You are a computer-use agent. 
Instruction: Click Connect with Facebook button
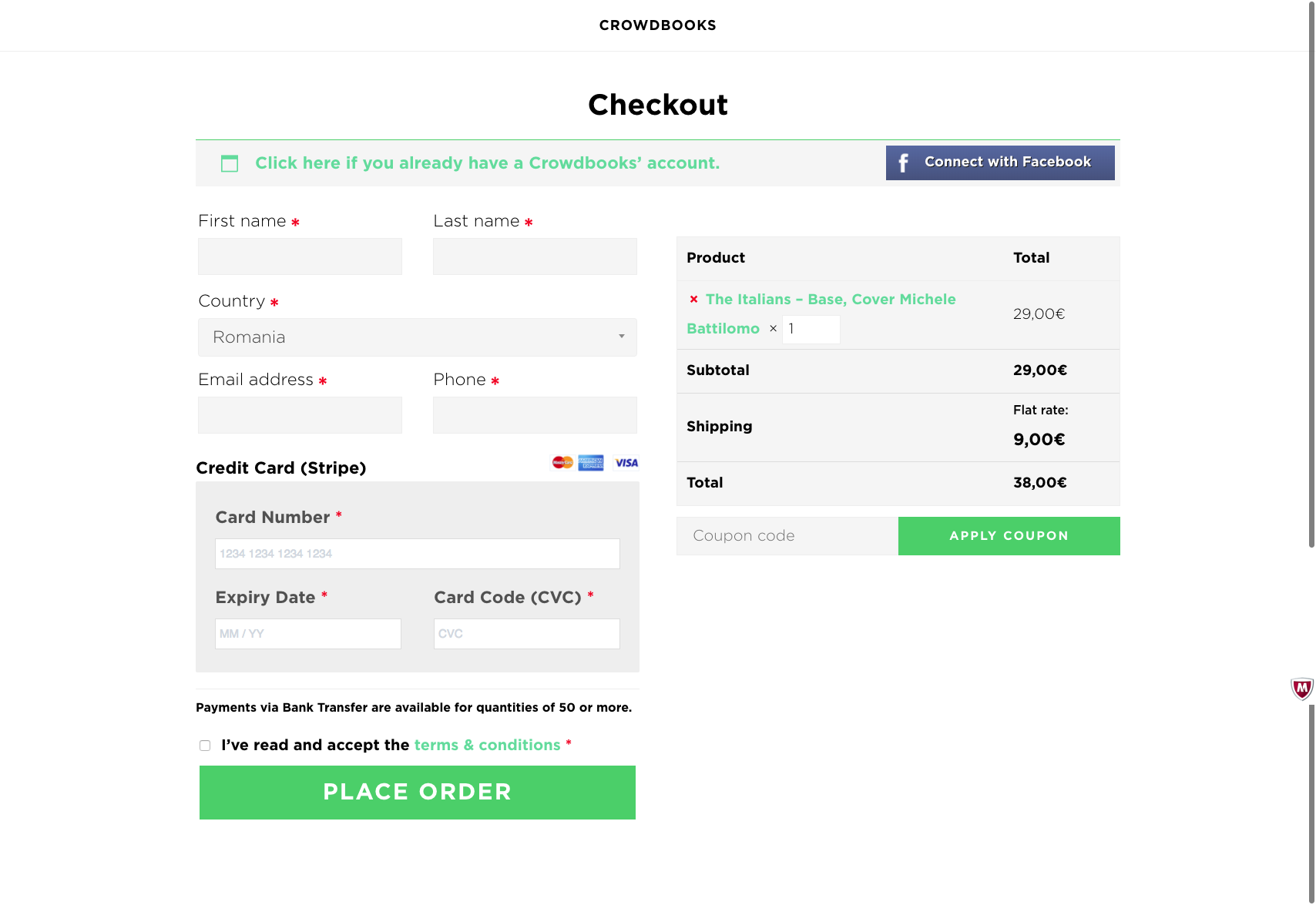pyautogui.click(x=1000, y=163)
